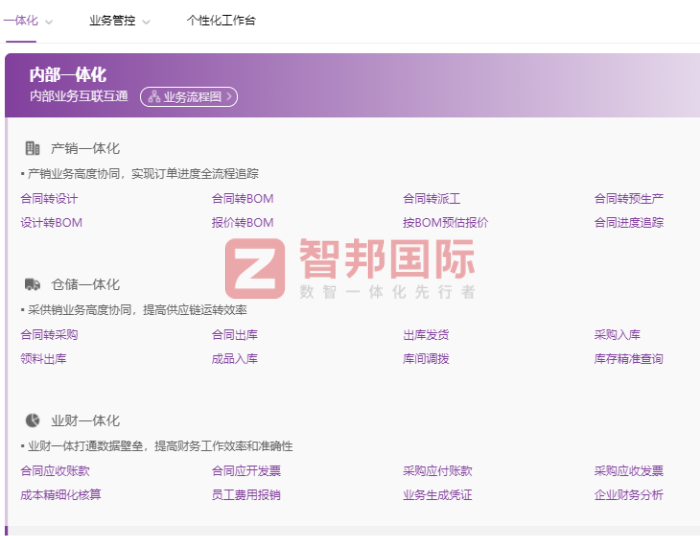Open the 合同应收账款 link
This screenshot has width=700, height=536.
pyautogui.click(x=55, y=471)
